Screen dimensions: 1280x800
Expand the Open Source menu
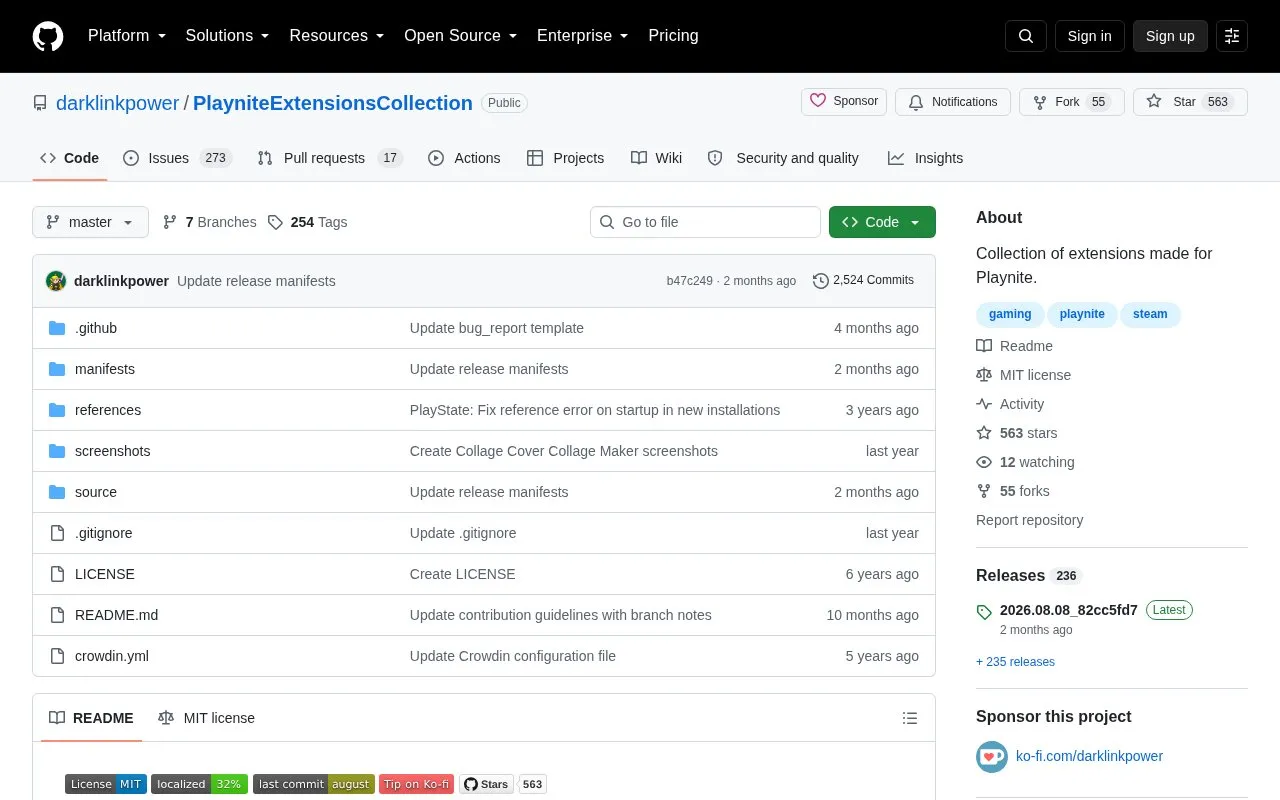[x=460, y=36]
